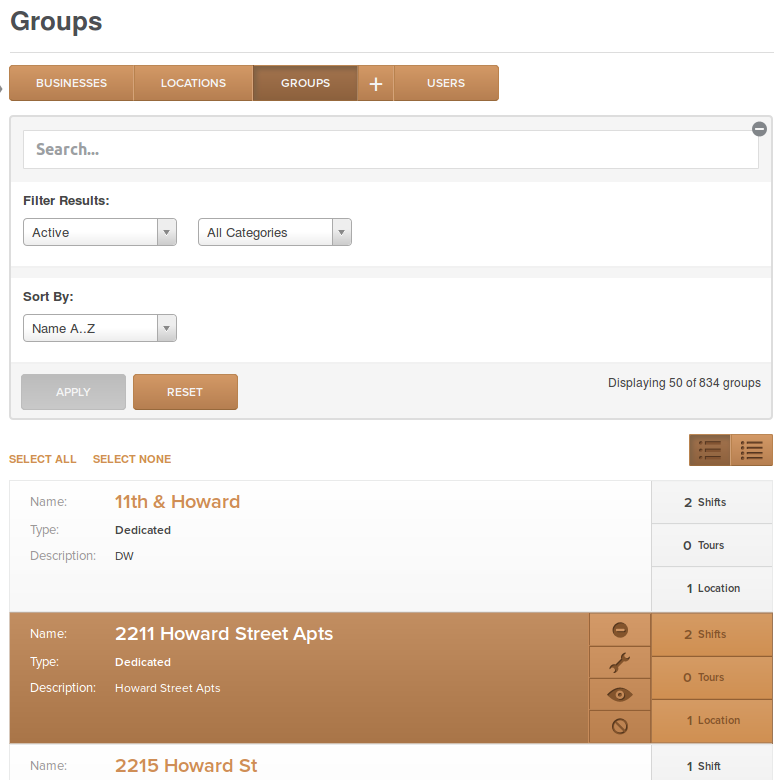Switch to the detailed list view
The image size is (782, 780).
click(x=710, y=450)
